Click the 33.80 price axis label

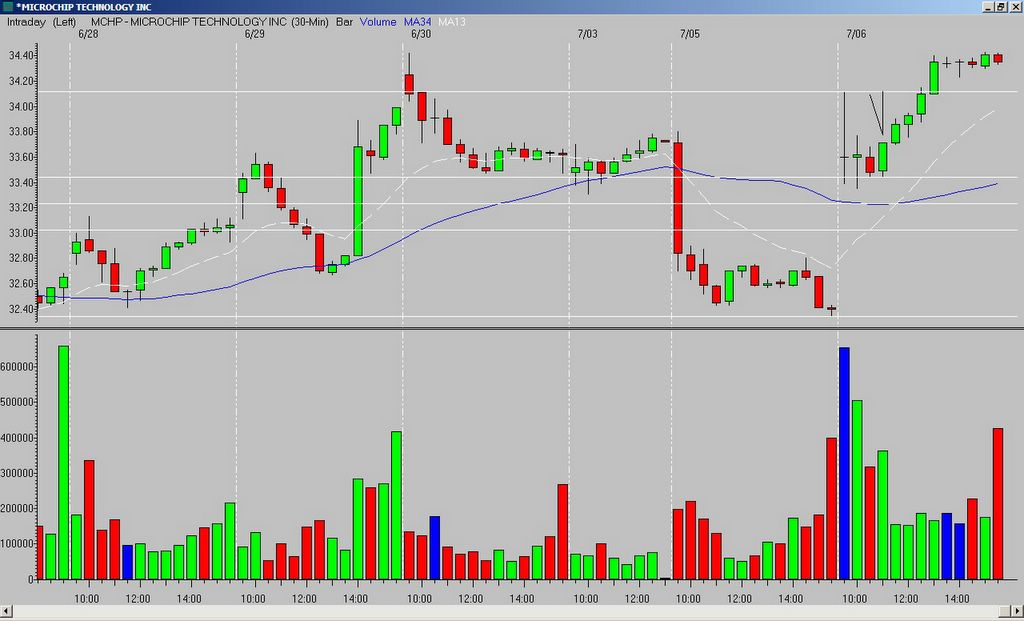21,132
